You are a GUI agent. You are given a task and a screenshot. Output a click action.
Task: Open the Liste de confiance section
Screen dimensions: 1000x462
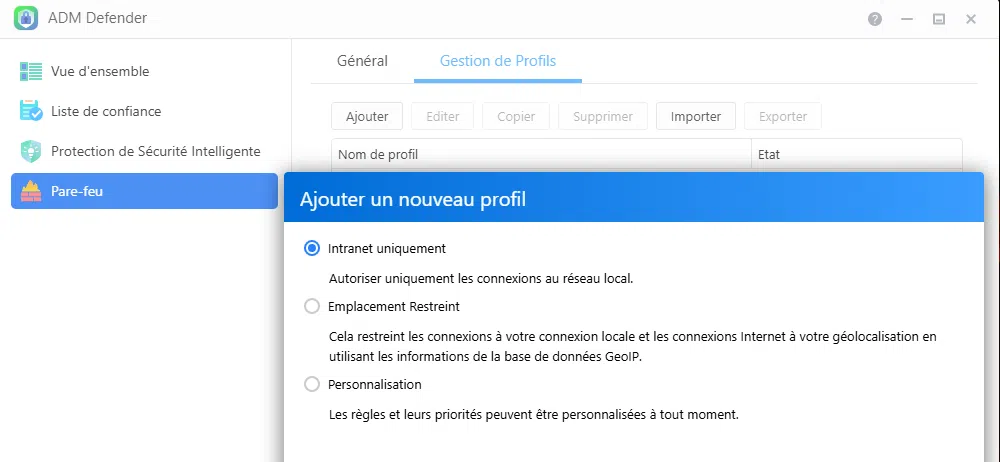click(106, 112)
